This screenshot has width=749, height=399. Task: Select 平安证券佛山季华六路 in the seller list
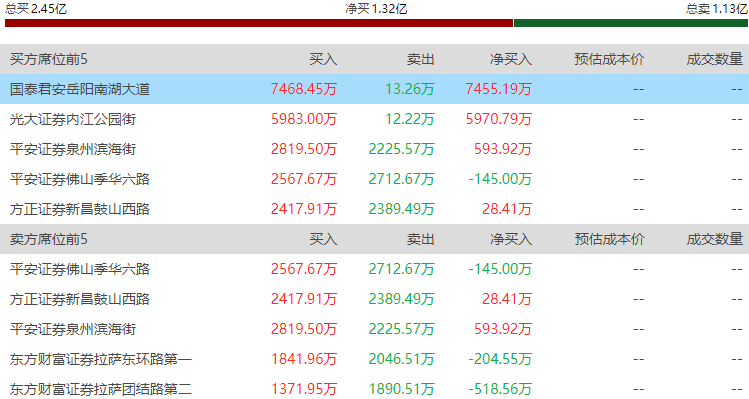pos(374,269)
